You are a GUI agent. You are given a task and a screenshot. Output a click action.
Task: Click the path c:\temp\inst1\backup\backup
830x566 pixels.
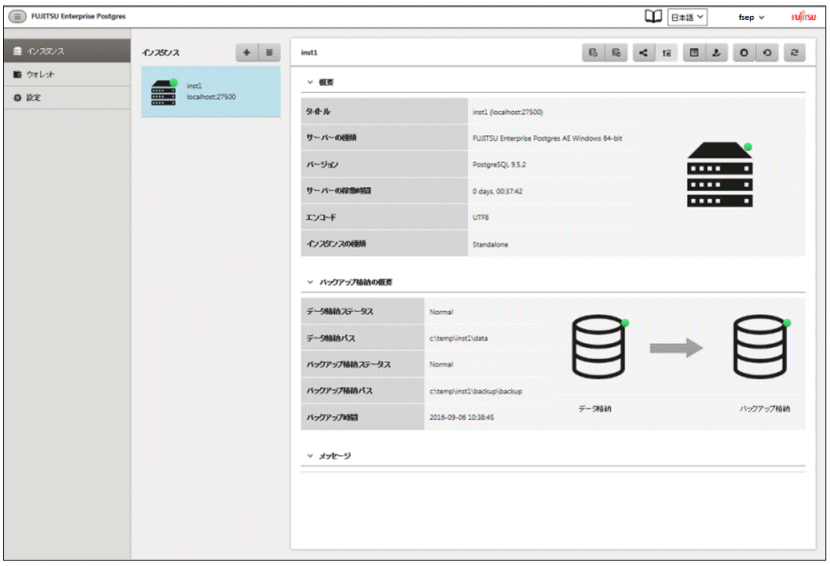(x=476, y=391)
